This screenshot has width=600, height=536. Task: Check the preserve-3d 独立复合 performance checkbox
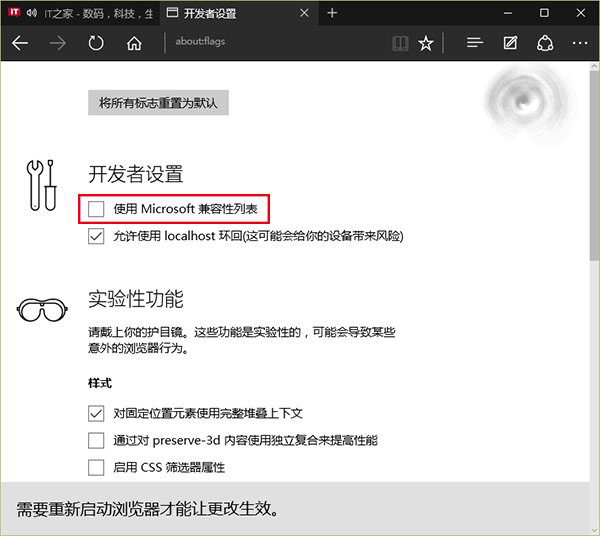(96, 440)
